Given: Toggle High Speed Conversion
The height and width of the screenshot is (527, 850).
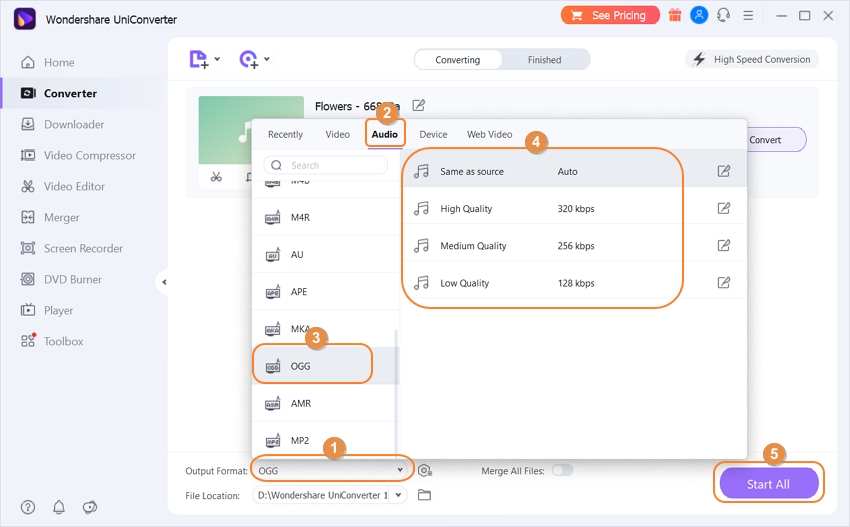Looking at the screenshot, I should point(752,59).
